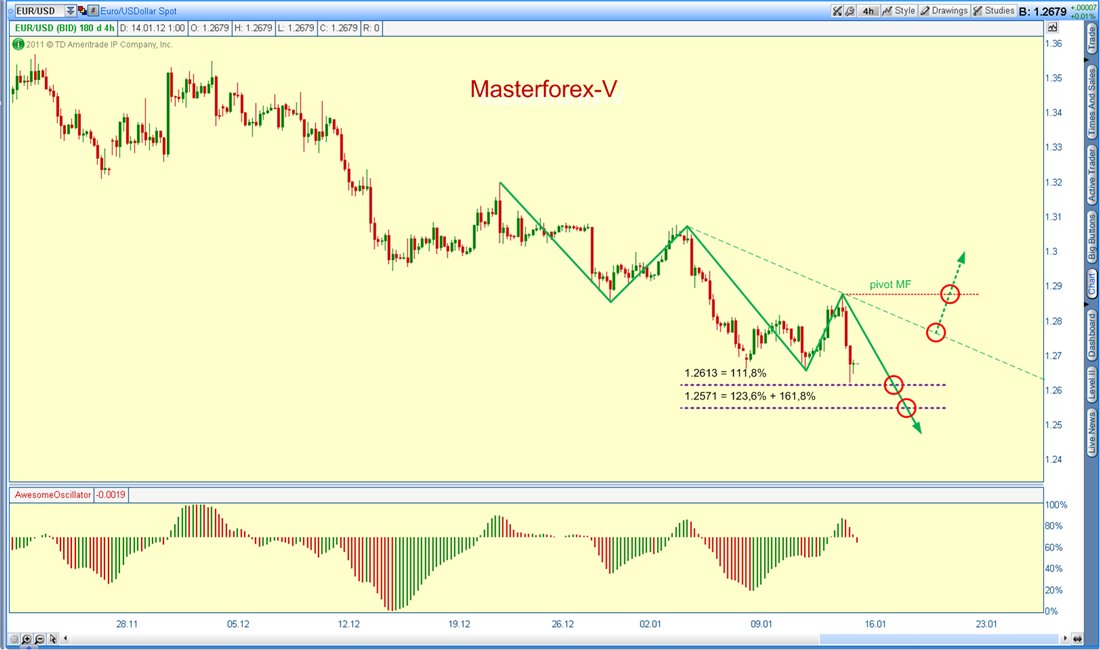
Task: Click the AwesomeOscillator study label
Action: [53, 495]
